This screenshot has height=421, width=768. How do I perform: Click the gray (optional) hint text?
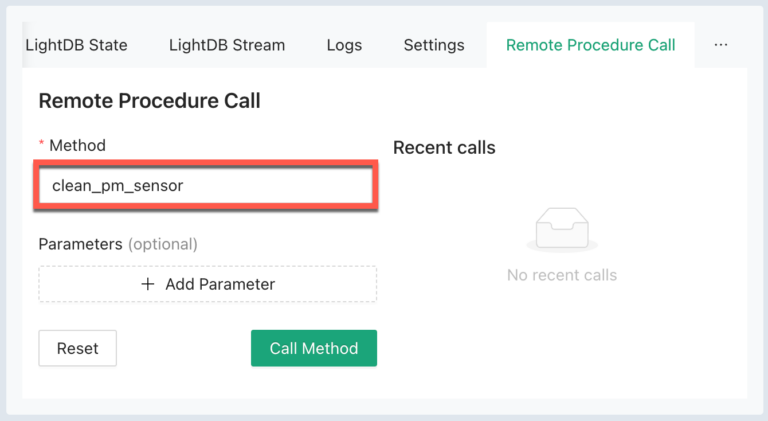[163, 244]
